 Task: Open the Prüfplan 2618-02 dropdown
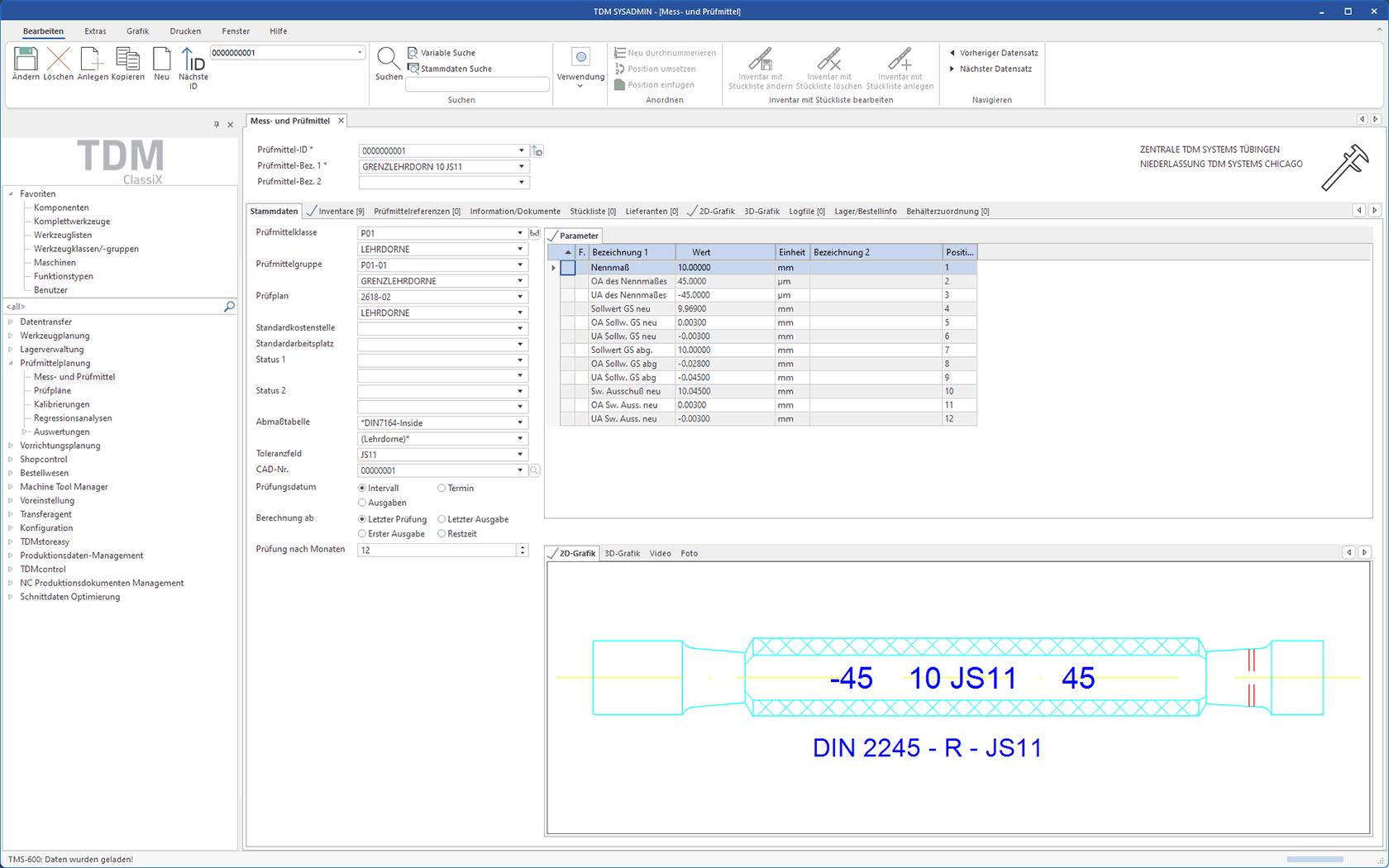[520, 297]
